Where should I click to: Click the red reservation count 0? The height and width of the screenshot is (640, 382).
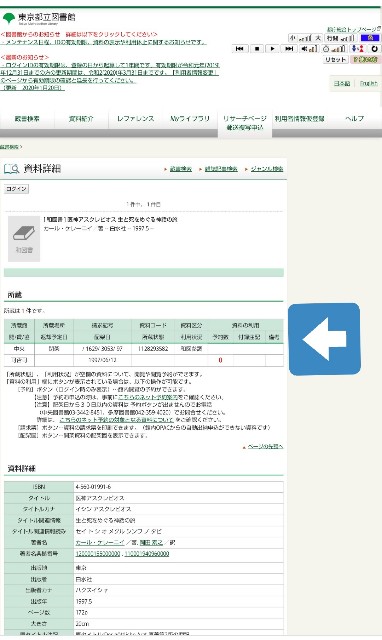point(220,360)
